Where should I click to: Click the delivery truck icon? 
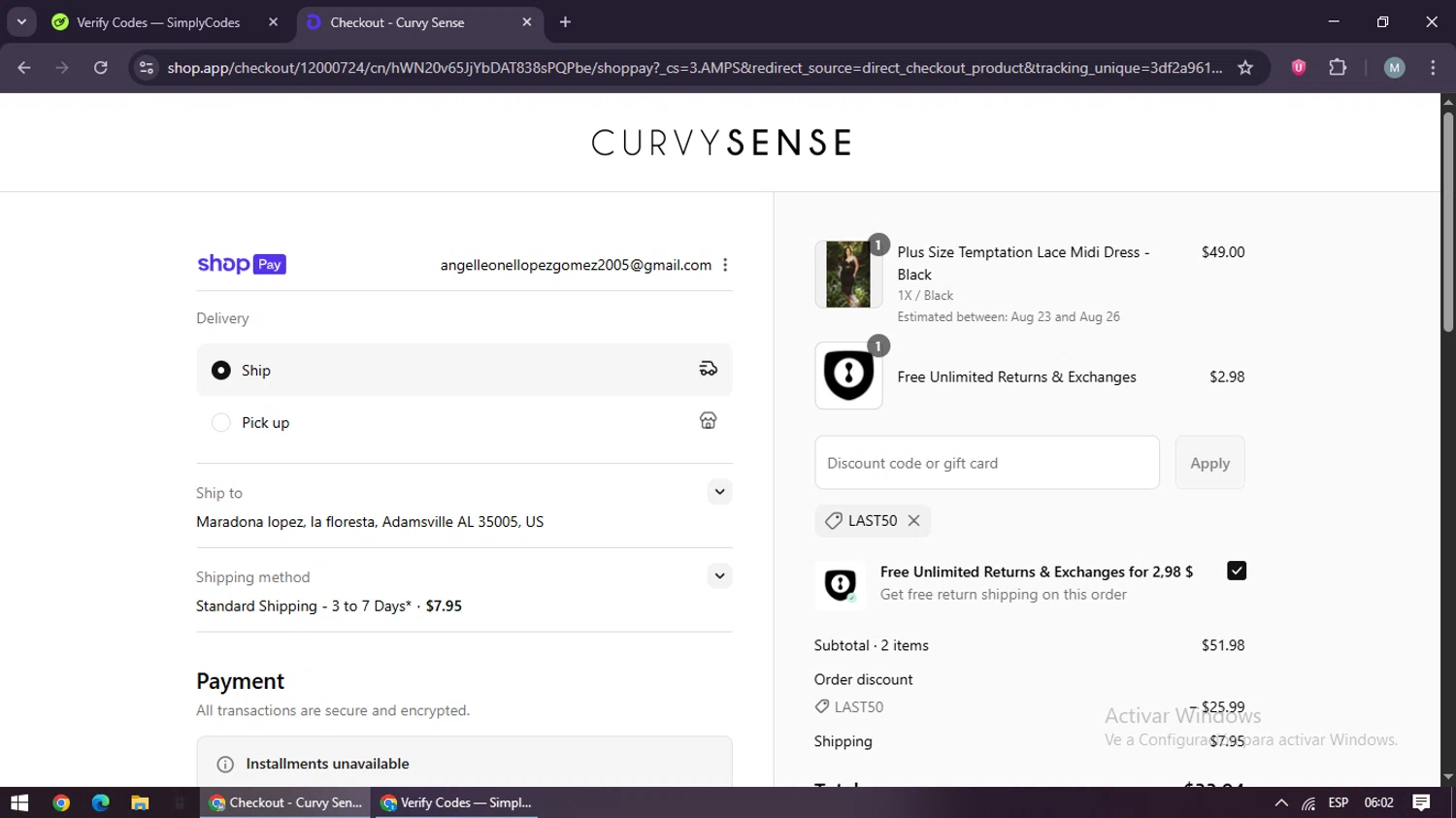click(709, 369)
